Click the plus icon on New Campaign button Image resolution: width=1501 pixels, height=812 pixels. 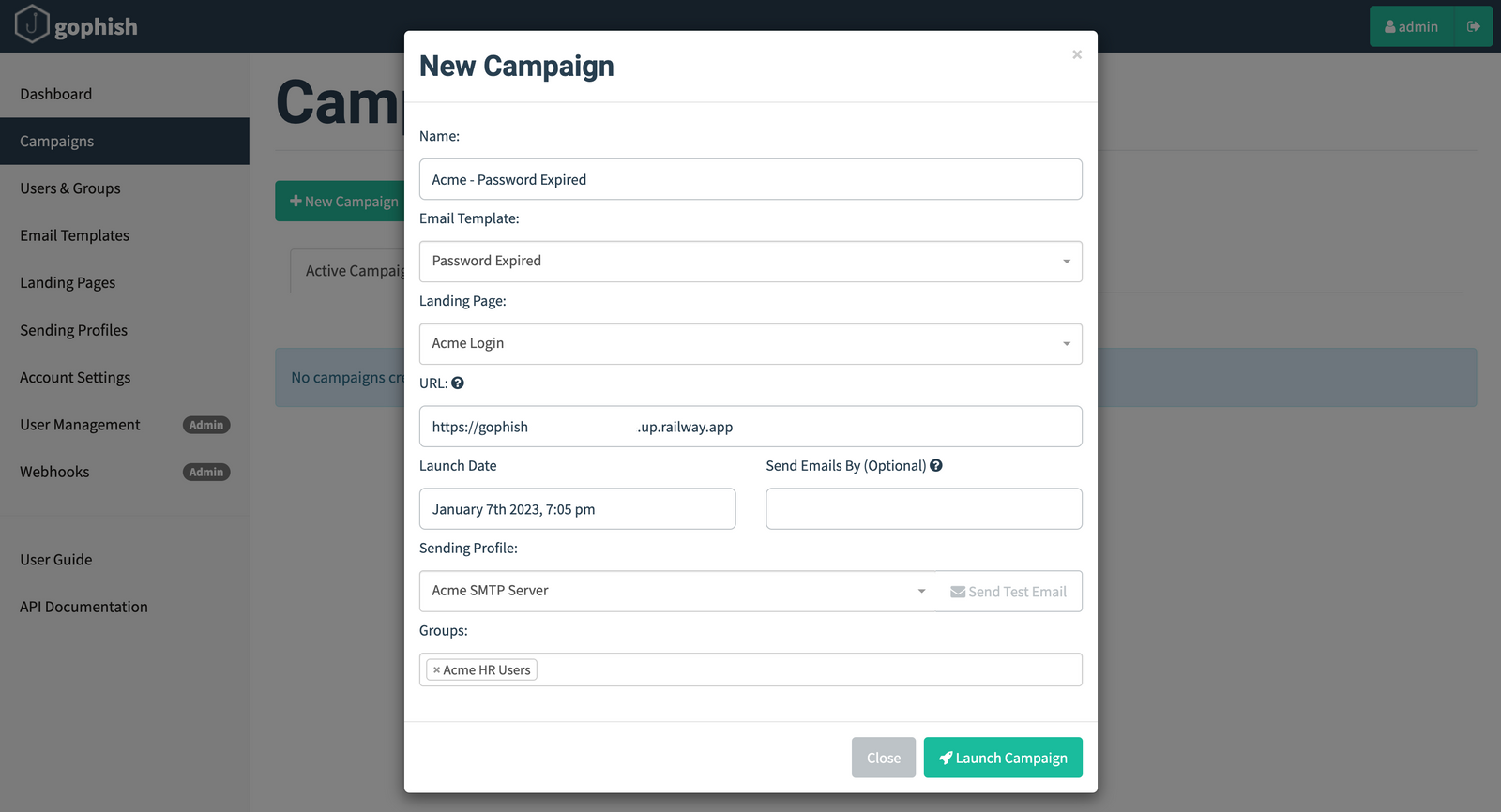(x=295, y=201)
